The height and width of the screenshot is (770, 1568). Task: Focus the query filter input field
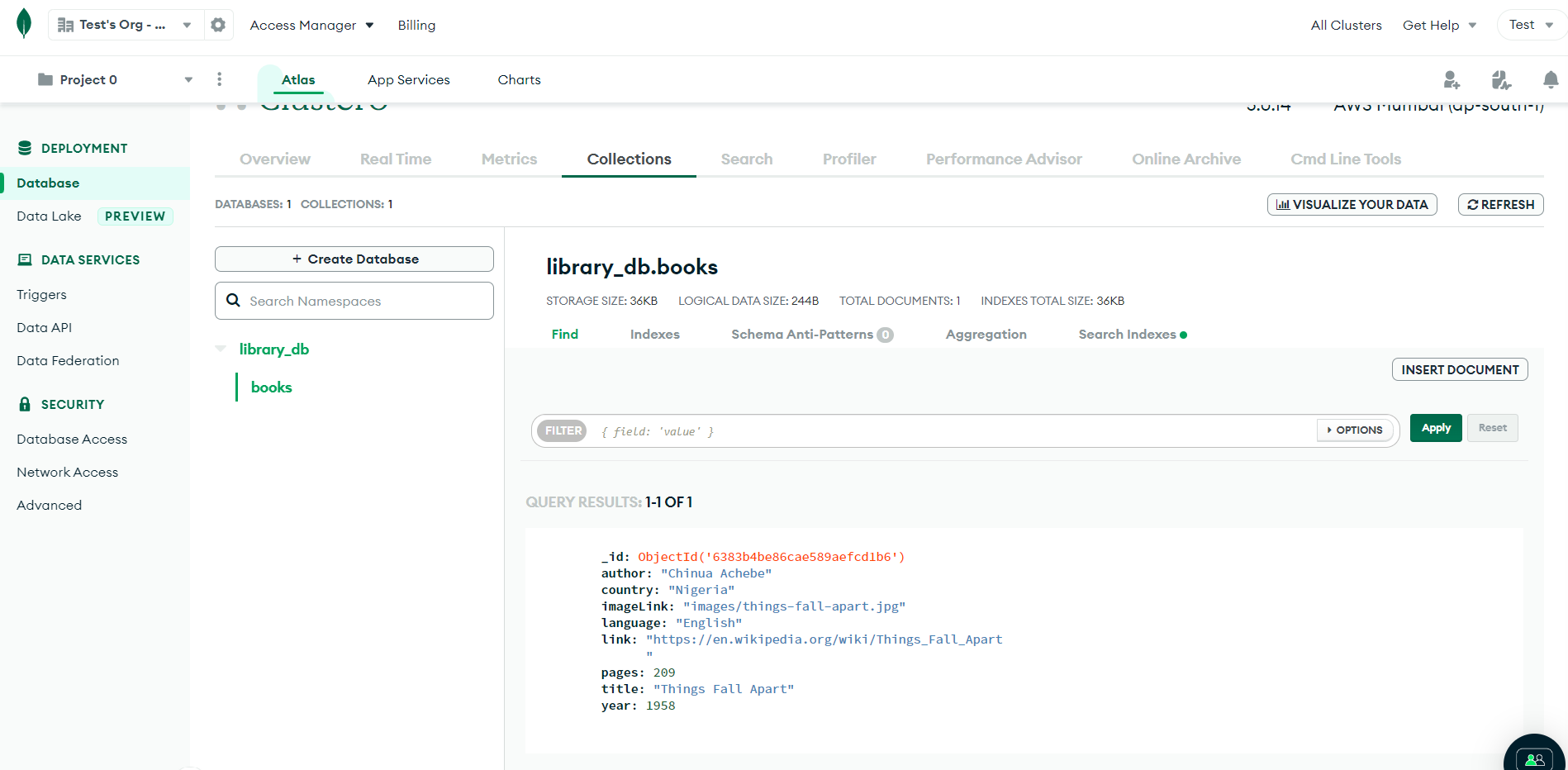(x=950, y=431)
